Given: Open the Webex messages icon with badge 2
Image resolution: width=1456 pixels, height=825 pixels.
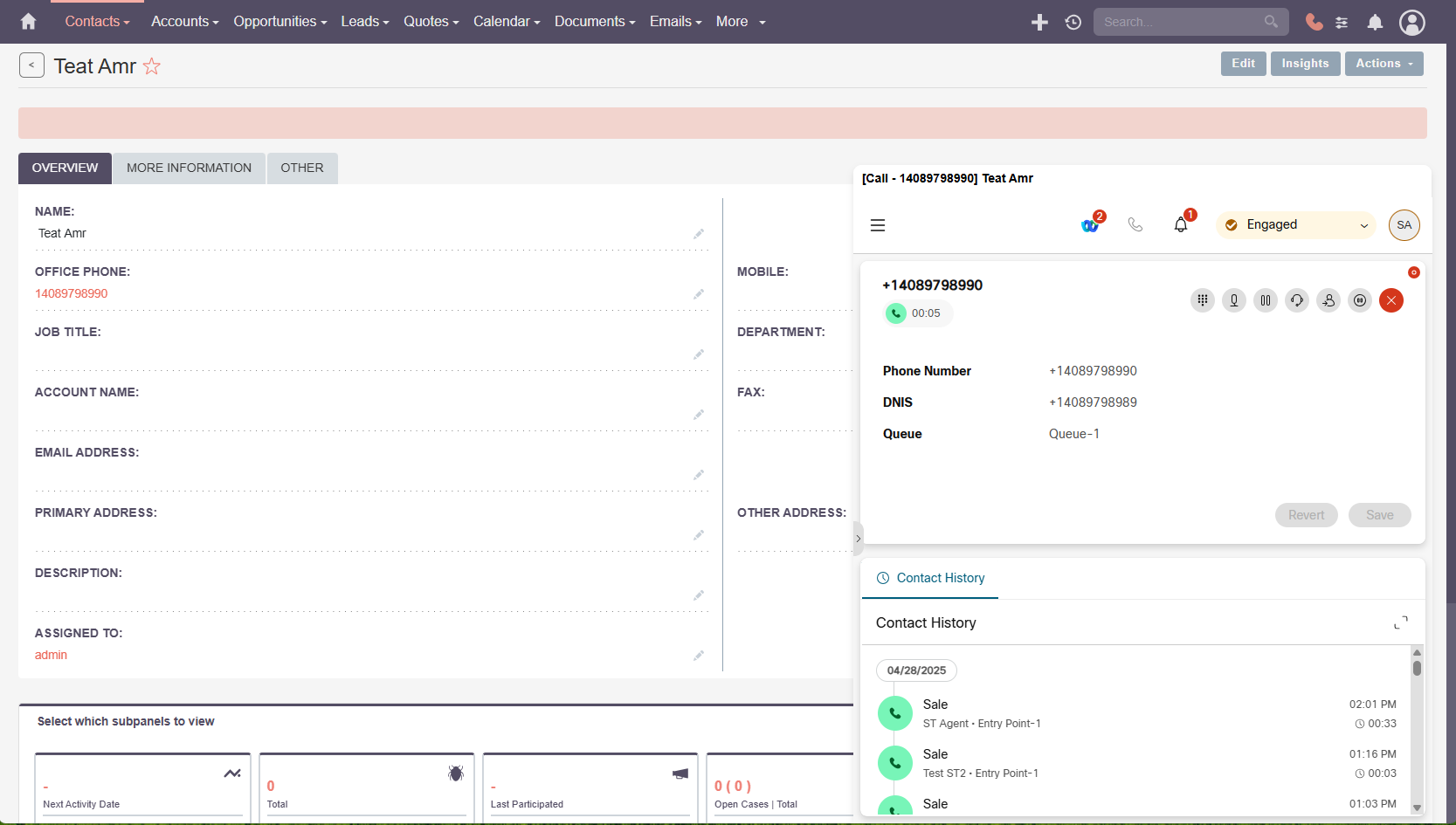Looking at the screenshot, I should point(1089,225).
